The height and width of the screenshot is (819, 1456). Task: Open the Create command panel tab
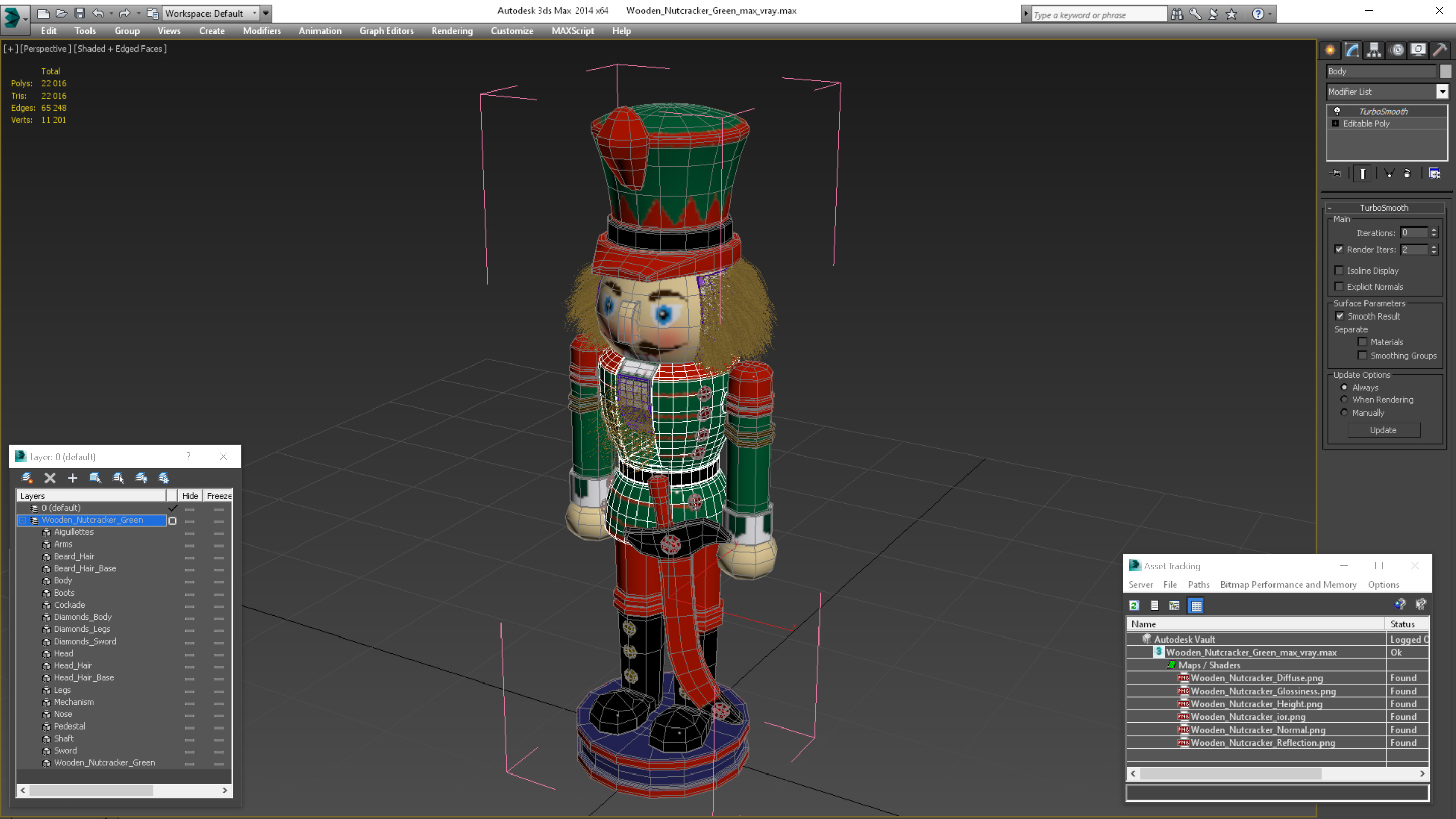click(x=1330, y=51)
